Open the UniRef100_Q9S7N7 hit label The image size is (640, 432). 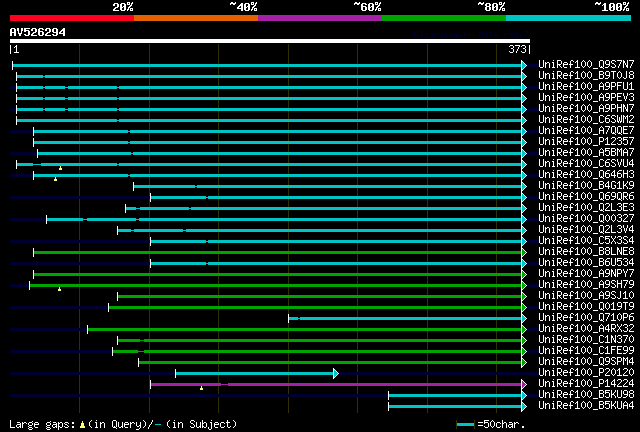(x=586, y=64)
